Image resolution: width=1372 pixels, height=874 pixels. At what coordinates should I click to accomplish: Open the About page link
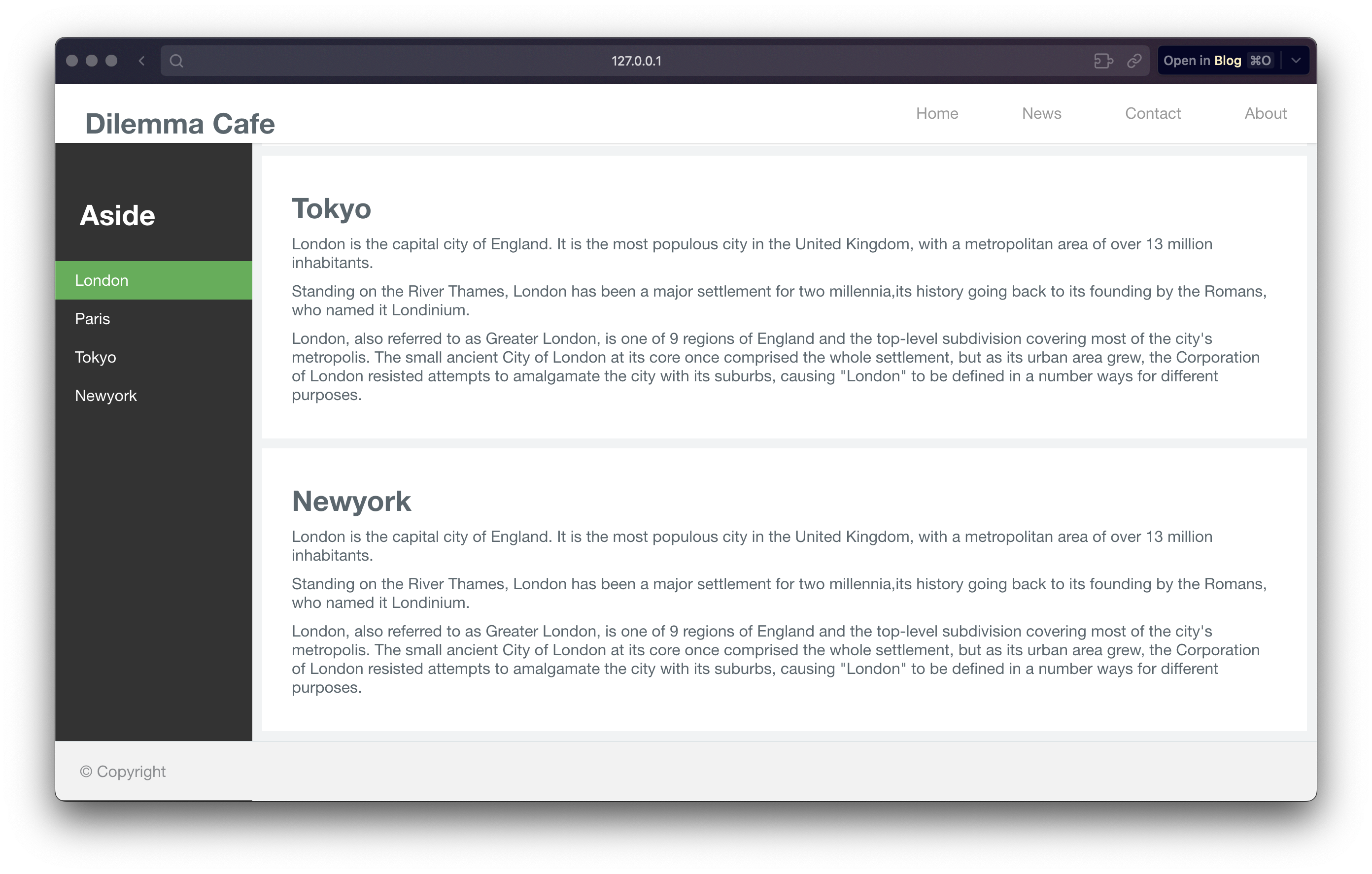1265,113
